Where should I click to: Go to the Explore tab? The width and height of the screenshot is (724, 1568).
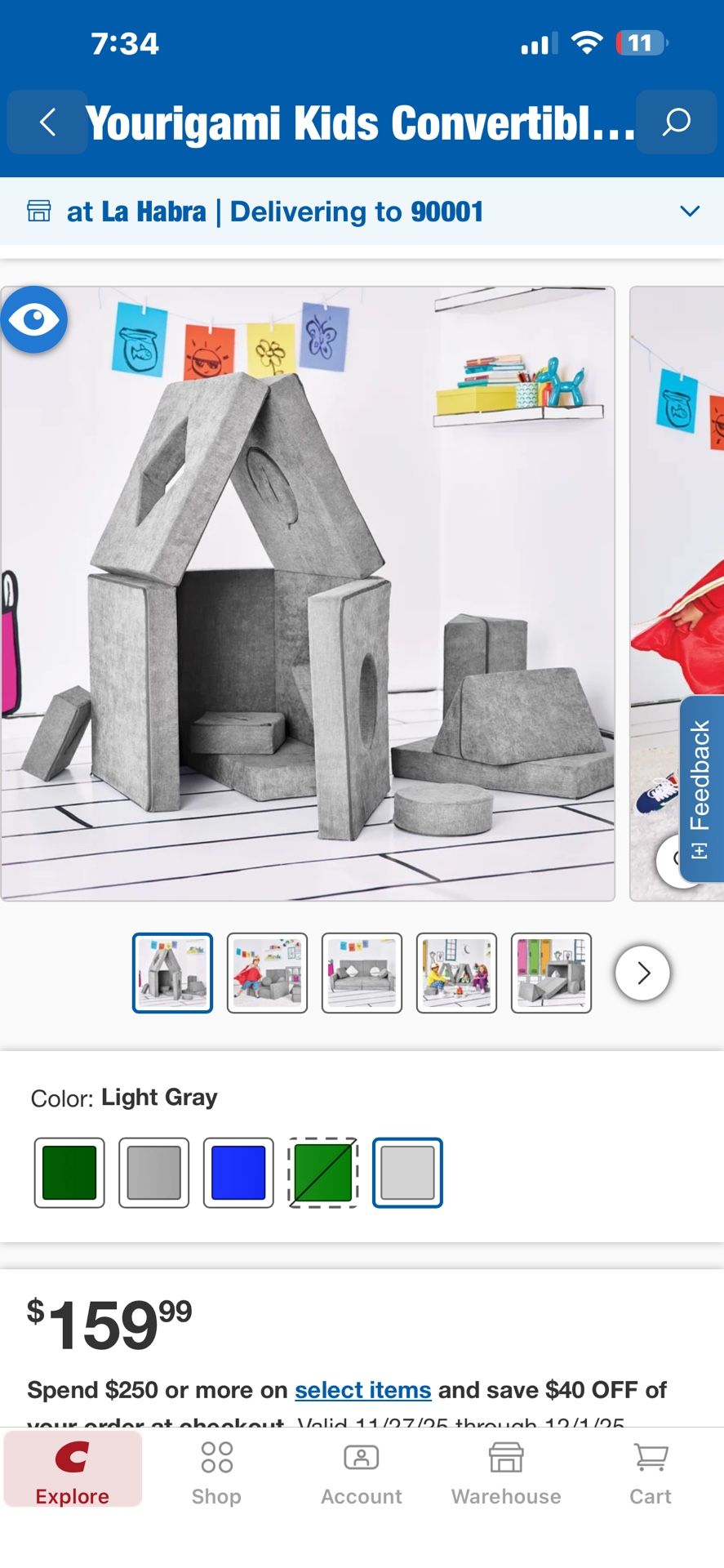tap(73, 1469)
